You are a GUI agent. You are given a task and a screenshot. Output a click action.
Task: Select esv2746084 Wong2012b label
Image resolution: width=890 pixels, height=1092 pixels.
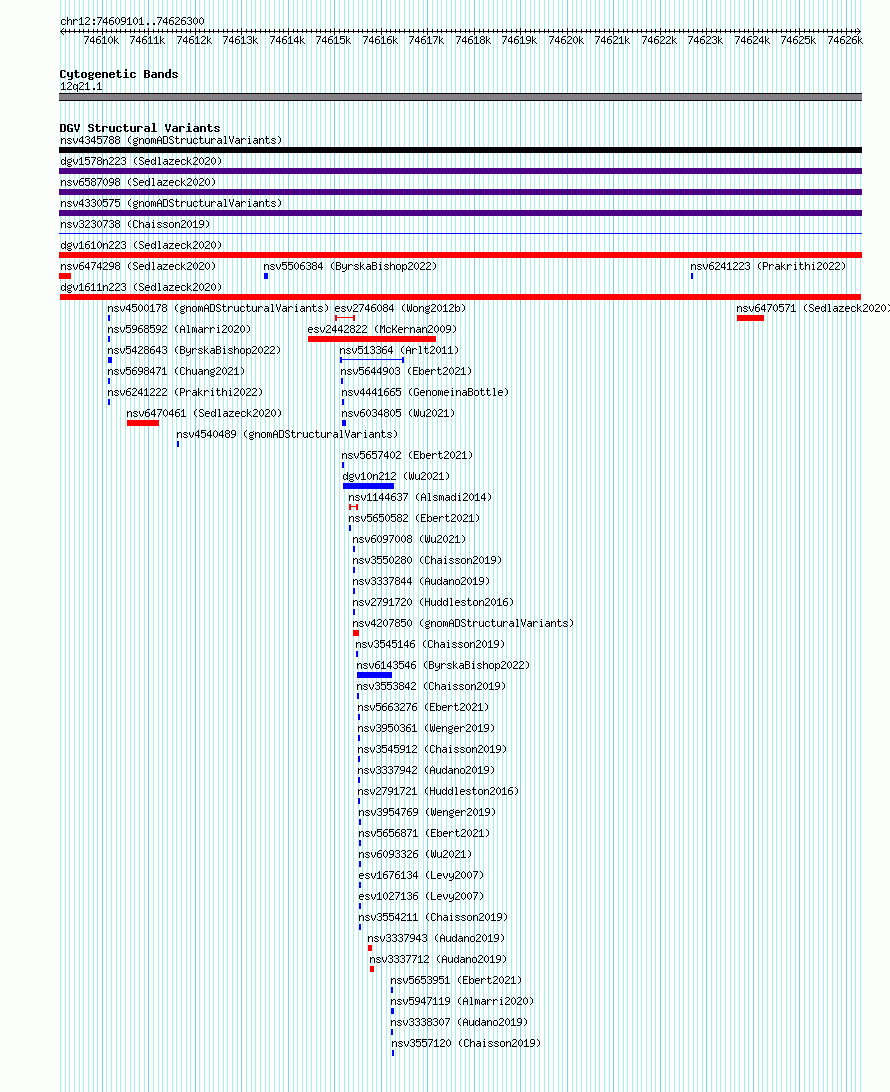coord(400,308)
